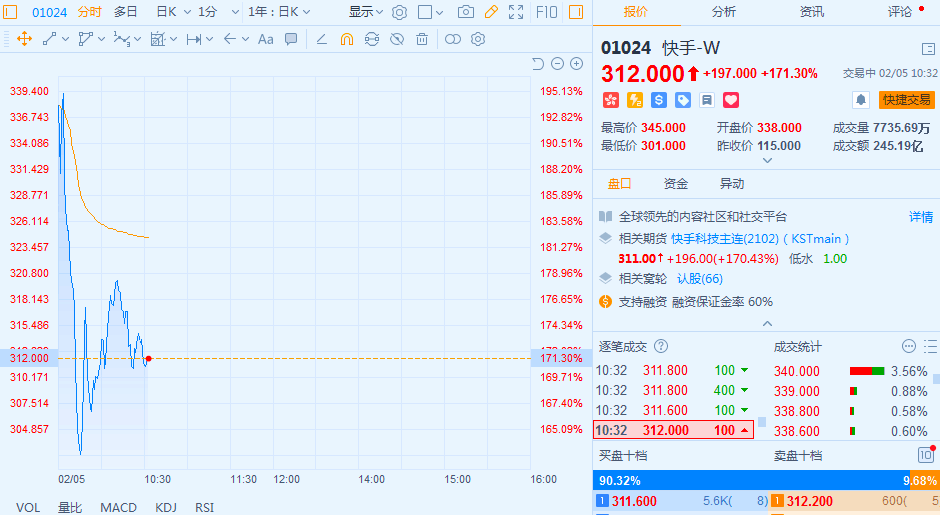Open the 报价 quote tab
Screen dimensions: 940x515
point(635,12)
